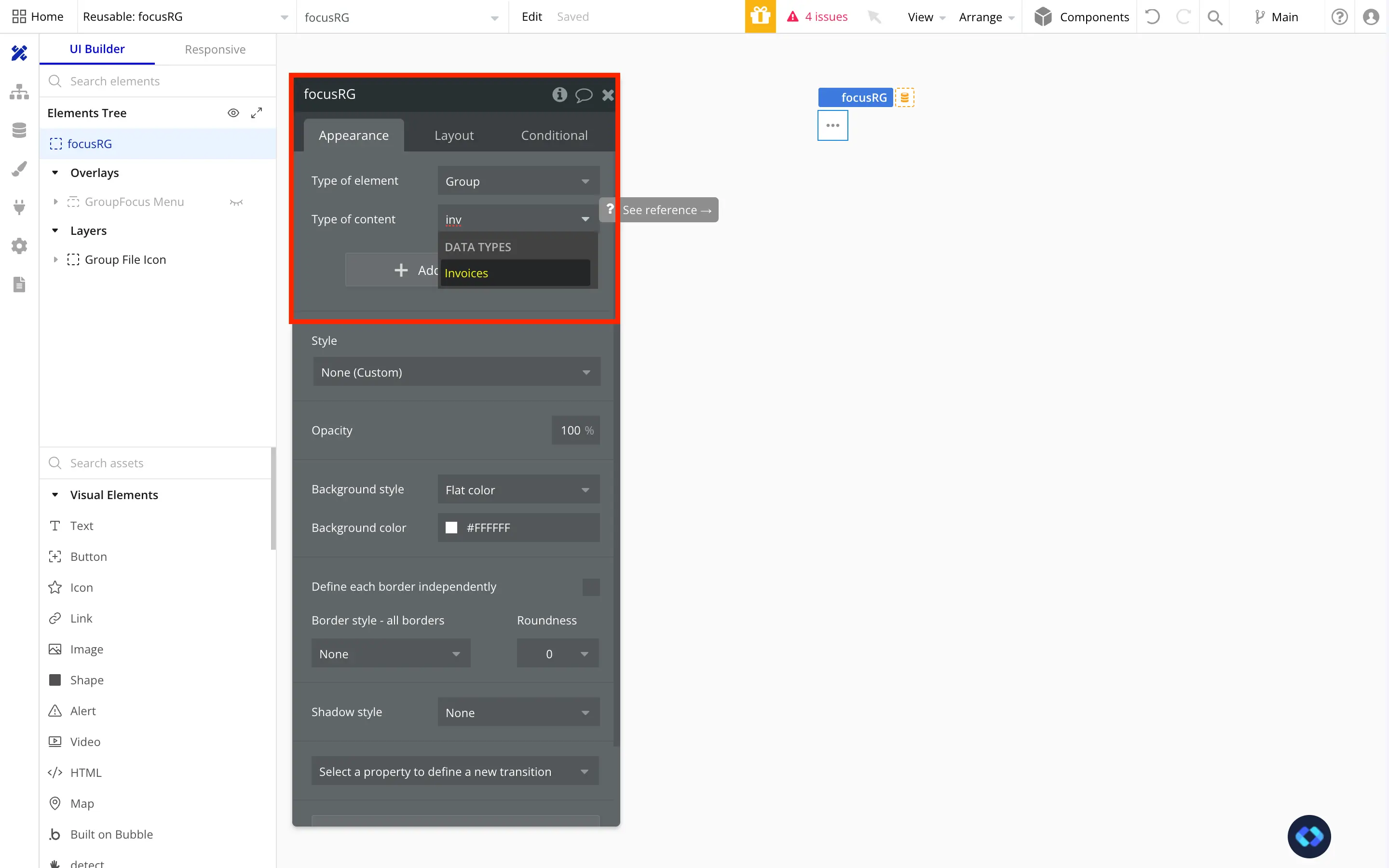Screen dimensions: 1389x868
Task: Open the Data tab in left sidebar
Action: [19, 130]
